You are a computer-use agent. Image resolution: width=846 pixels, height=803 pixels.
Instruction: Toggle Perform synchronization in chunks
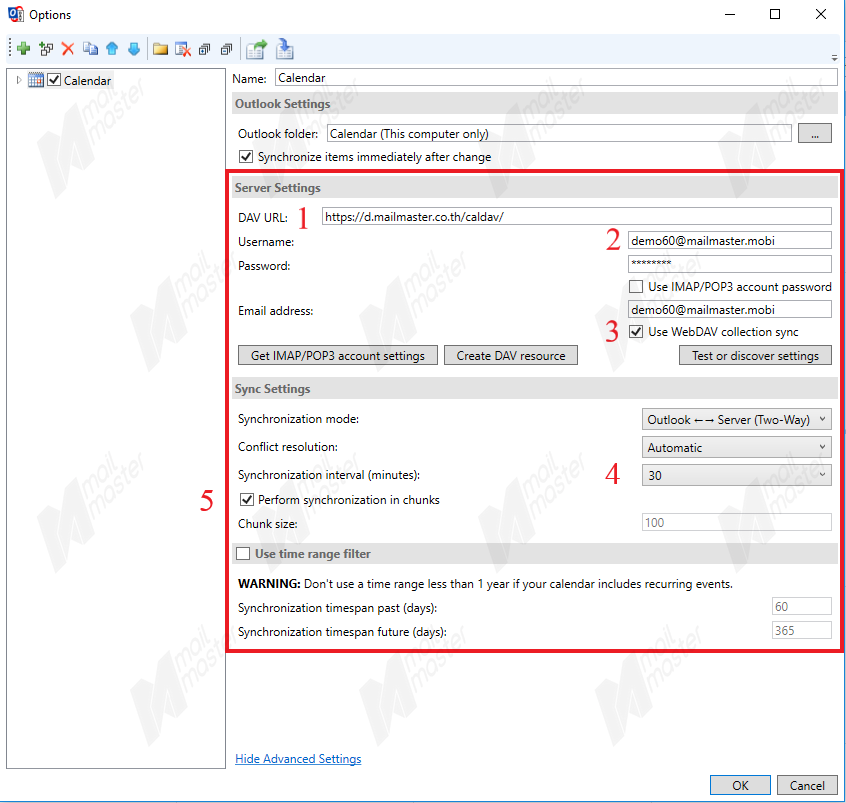pos(247,500)
